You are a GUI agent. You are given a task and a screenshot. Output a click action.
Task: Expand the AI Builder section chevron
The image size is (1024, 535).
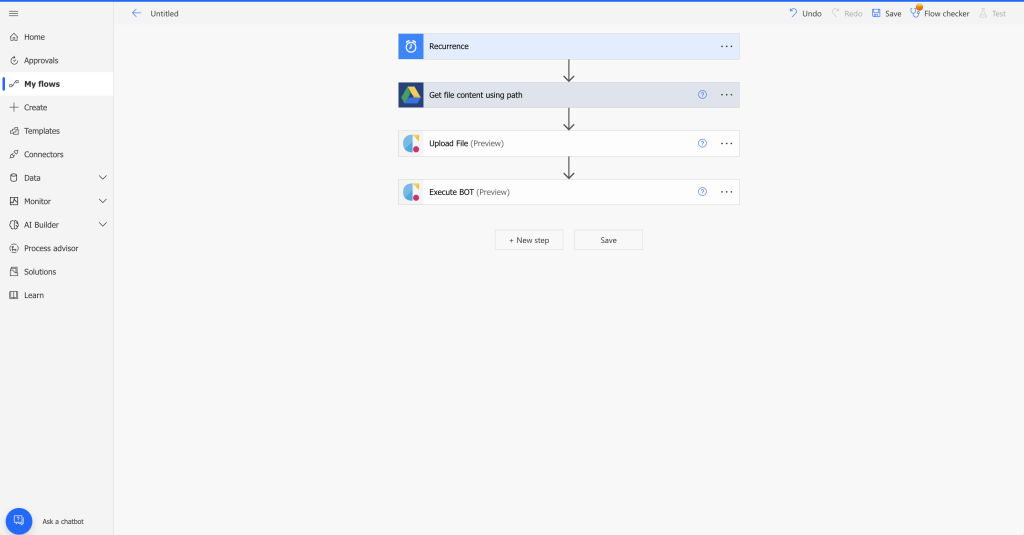103,225
